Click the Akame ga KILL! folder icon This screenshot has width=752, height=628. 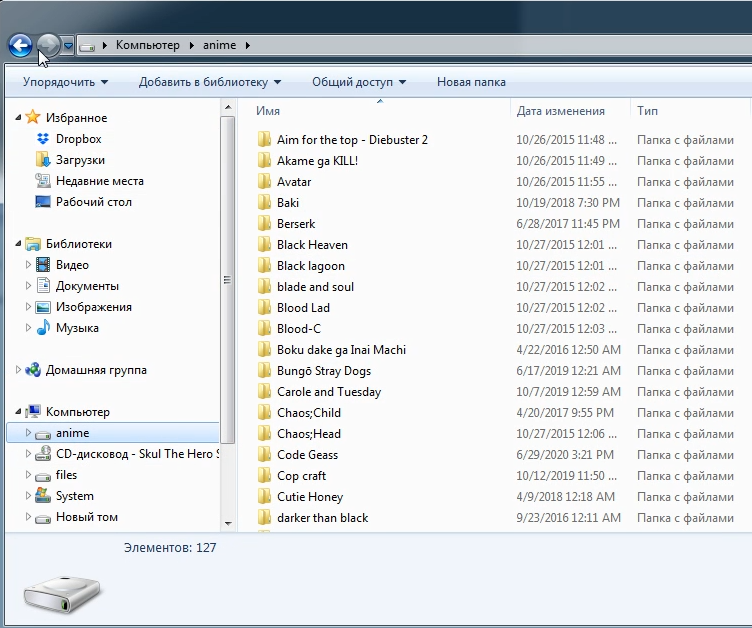(264, 160)
